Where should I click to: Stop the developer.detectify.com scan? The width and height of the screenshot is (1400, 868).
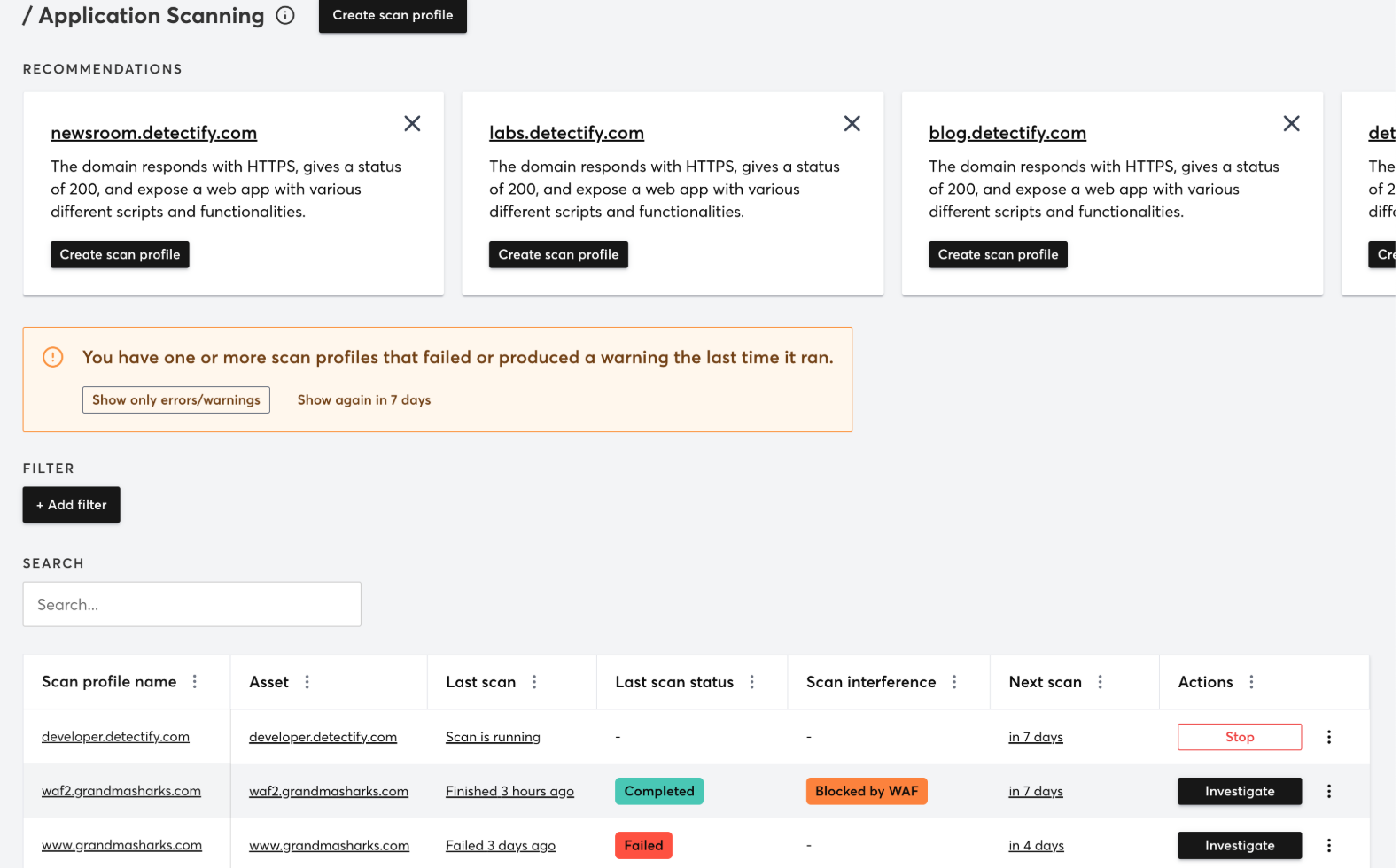[x=1240, y=737]
